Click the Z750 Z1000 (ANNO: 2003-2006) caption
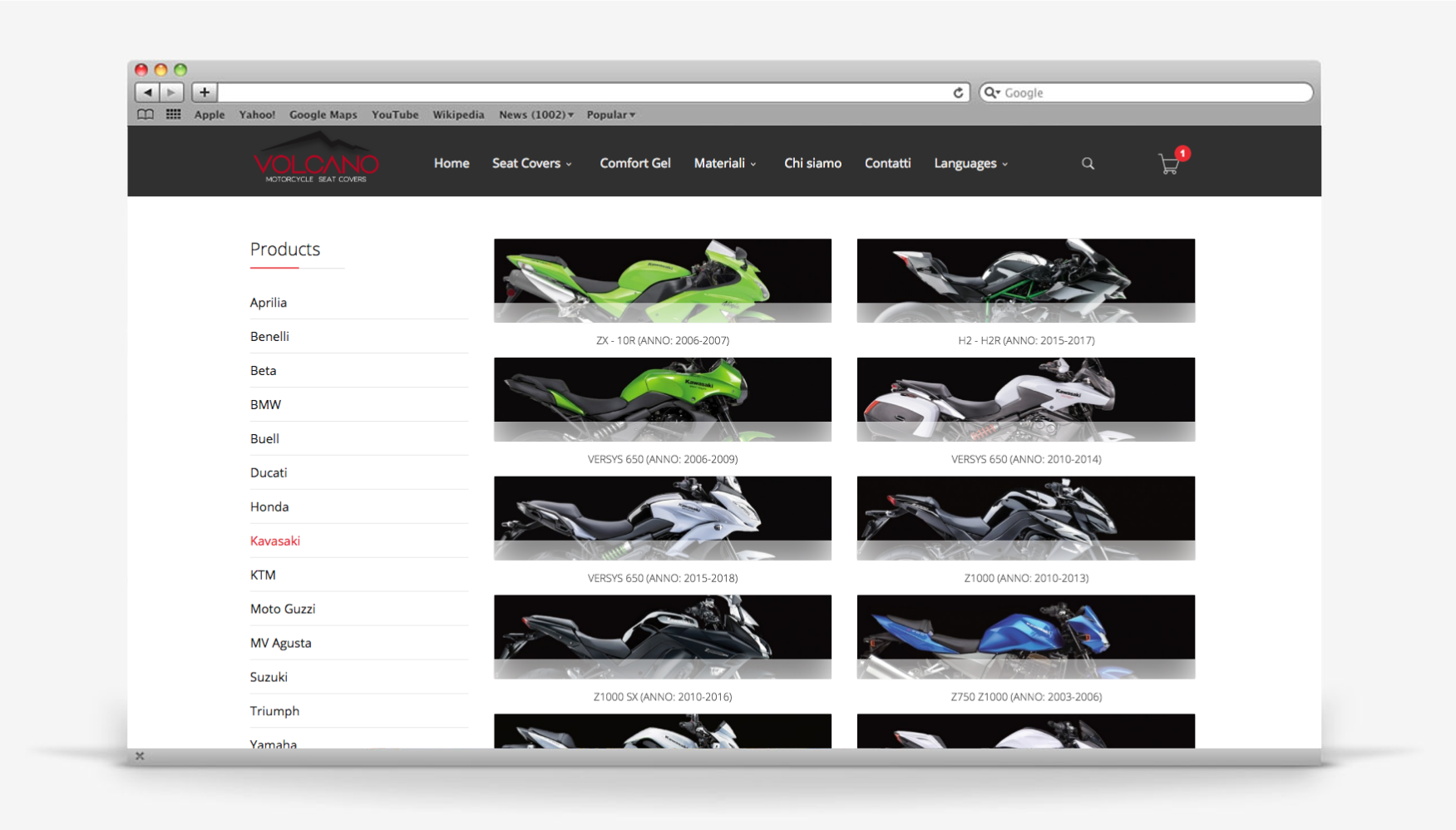The height and width of the screenshot is (830, 1456). click(1026, 698)
